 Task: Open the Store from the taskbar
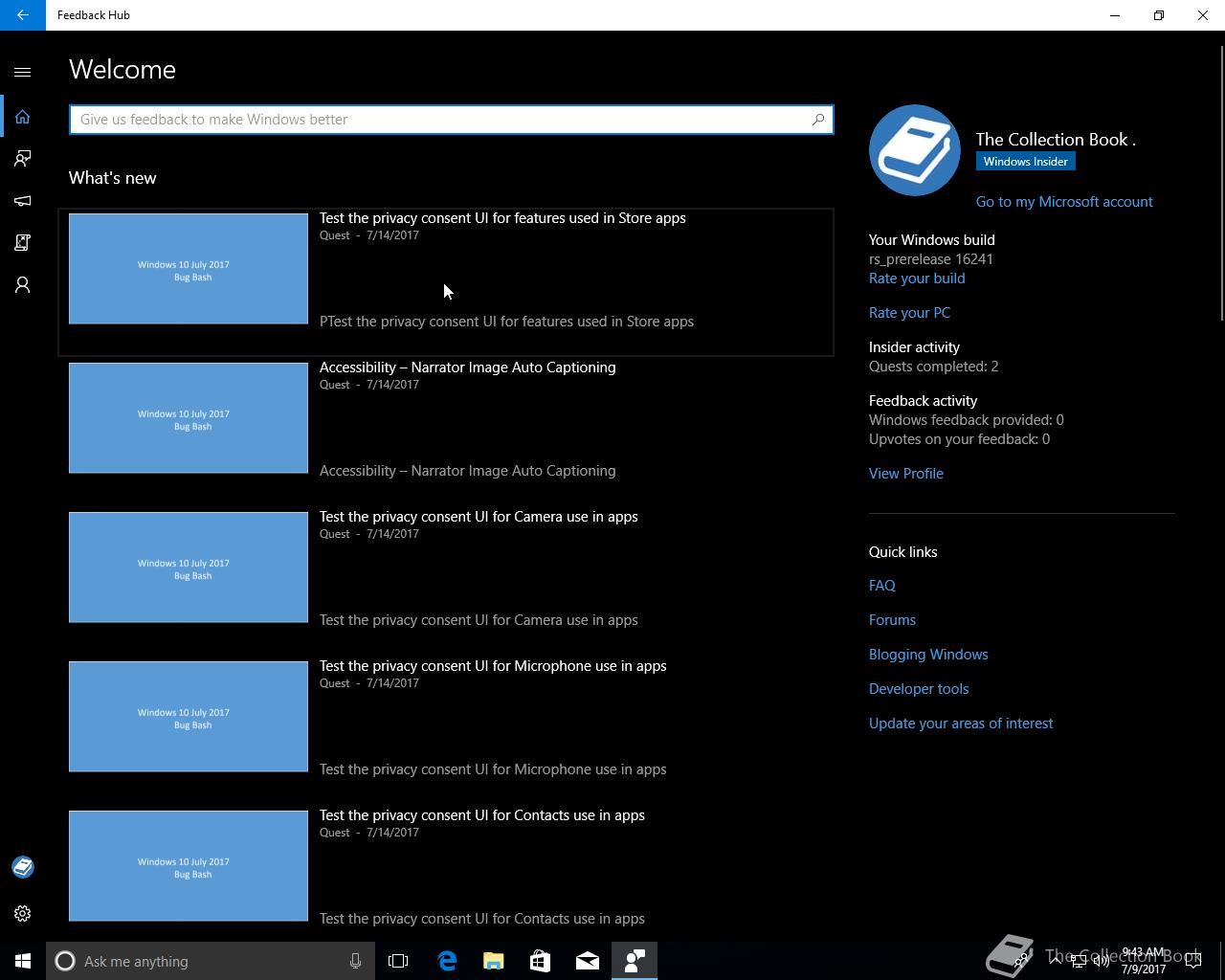pyautogui.click(x=540, y=961)
